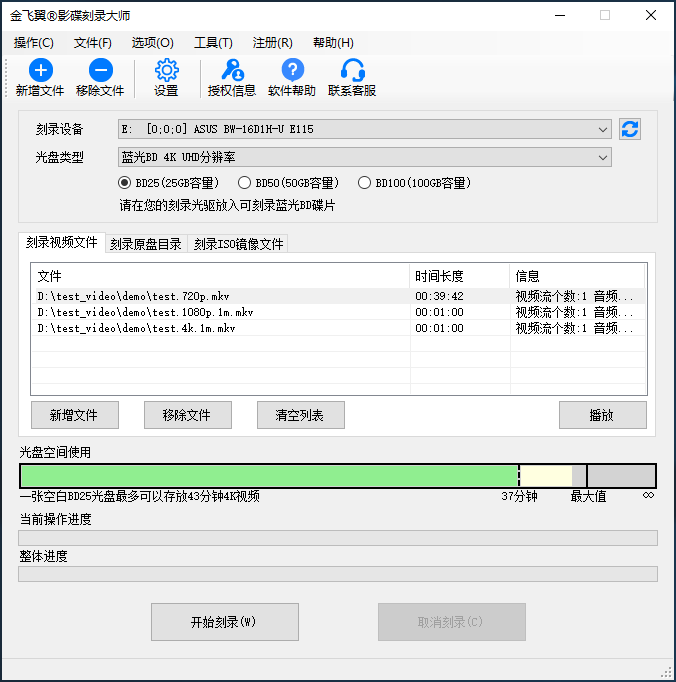676x682 pixels.
Task: Switch to 刻录视频文件 tab
Action: click(62, 242)
